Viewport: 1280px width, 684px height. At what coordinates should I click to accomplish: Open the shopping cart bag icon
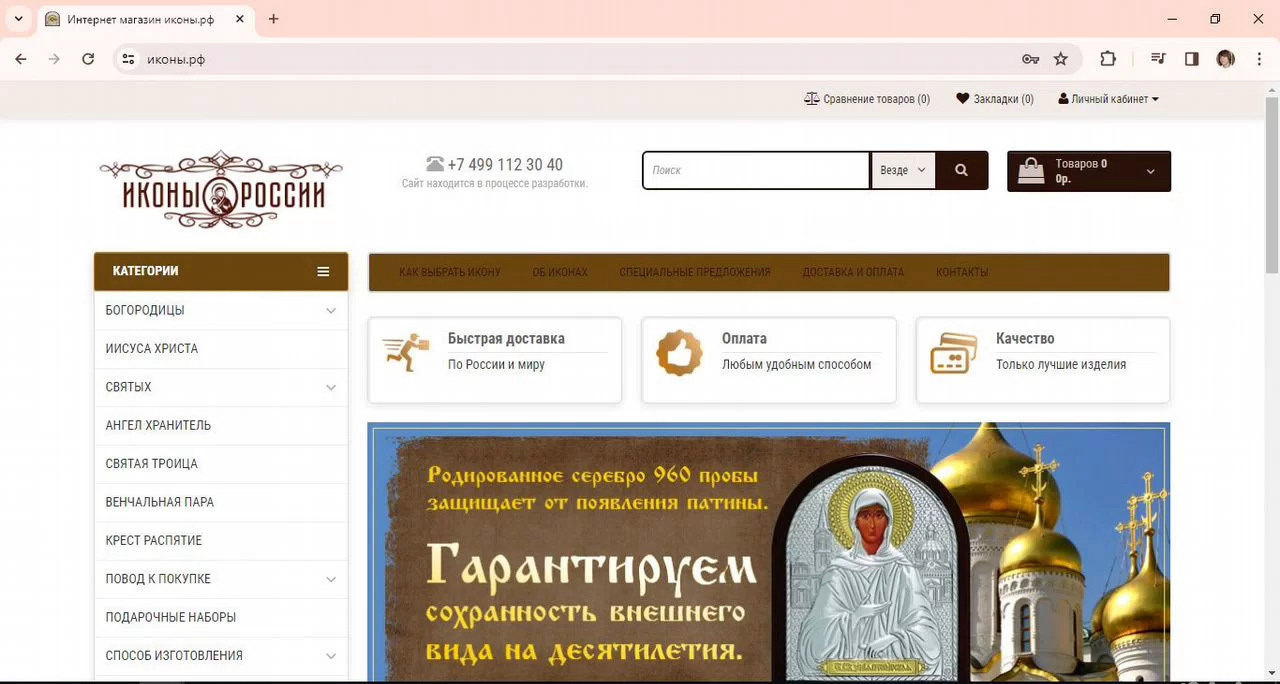tap(1031, 171)
